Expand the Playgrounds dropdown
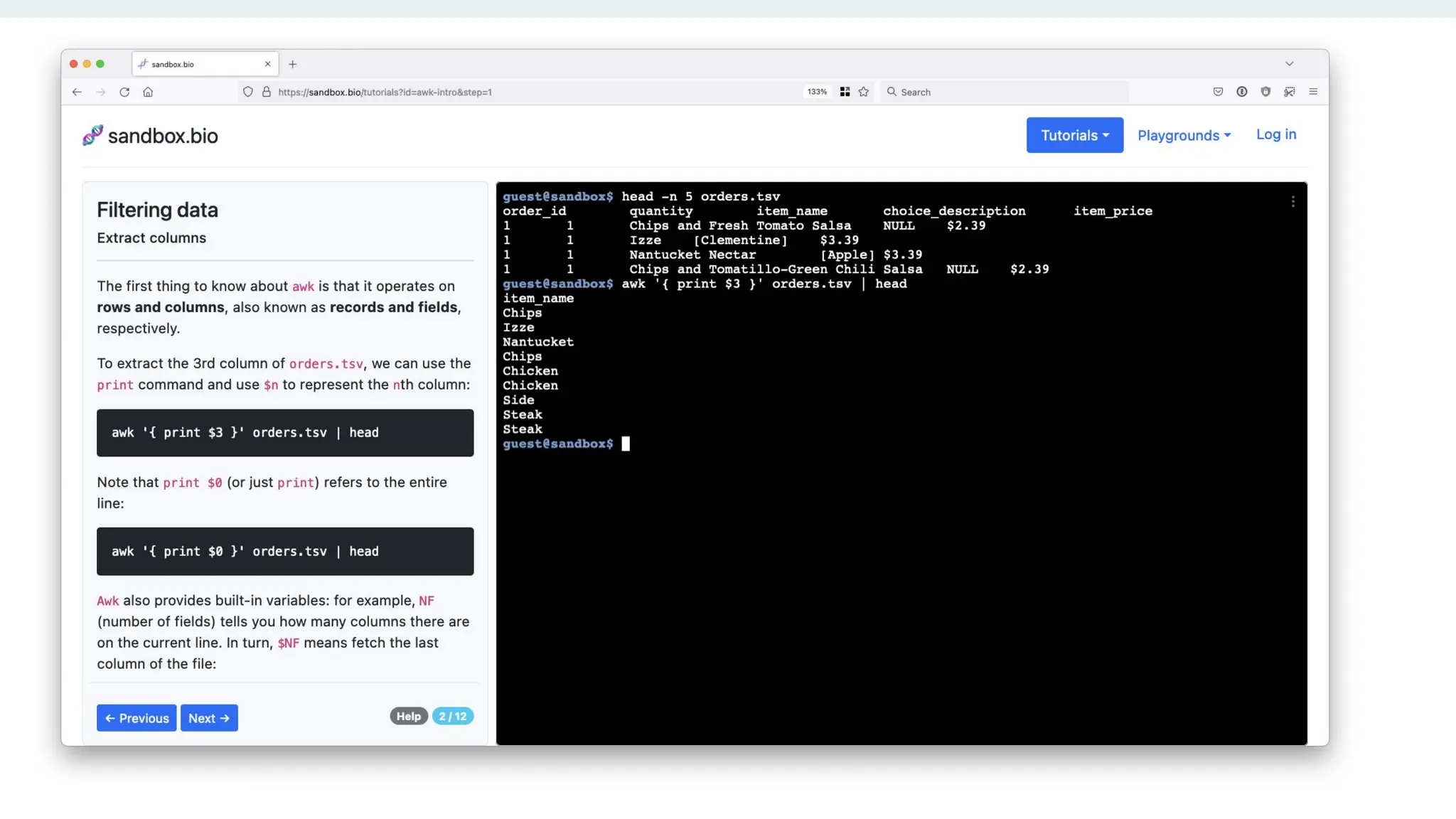This screenshot has height=819, width=1456. (1184, 135)
